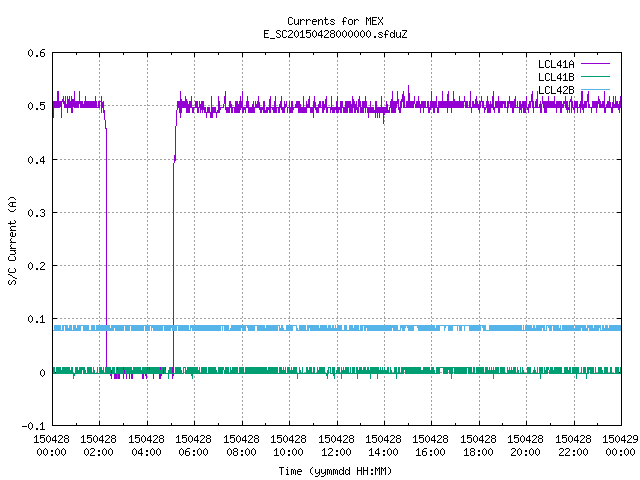Click the green LCL41B legend line sample
640x480 pixels.
click(595, 76)
